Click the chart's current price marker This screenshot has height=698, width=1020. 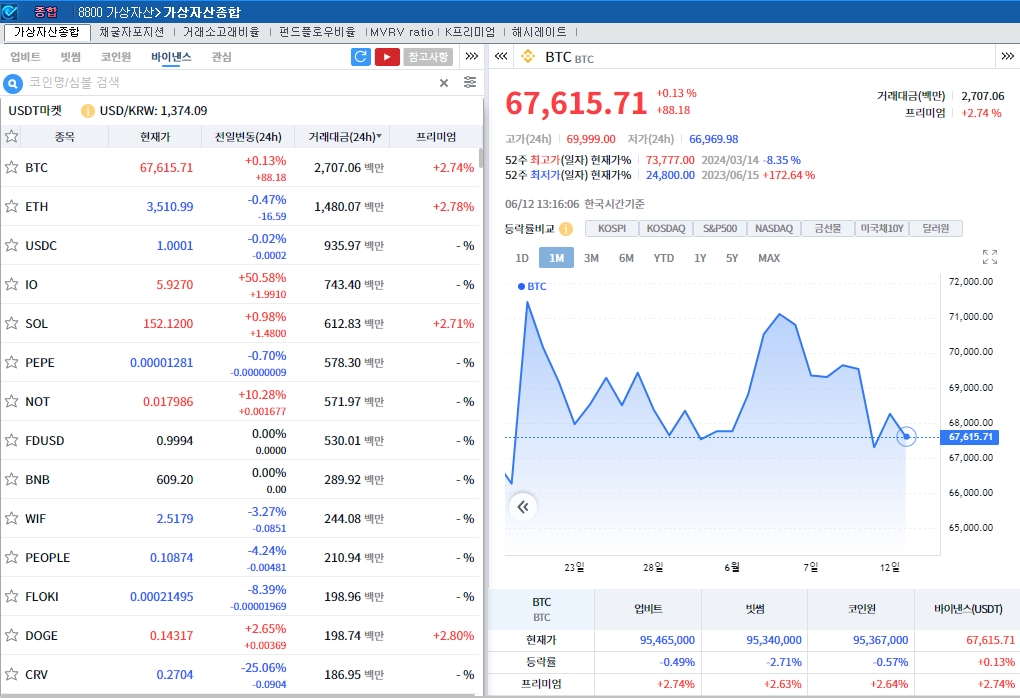[906, 436]
